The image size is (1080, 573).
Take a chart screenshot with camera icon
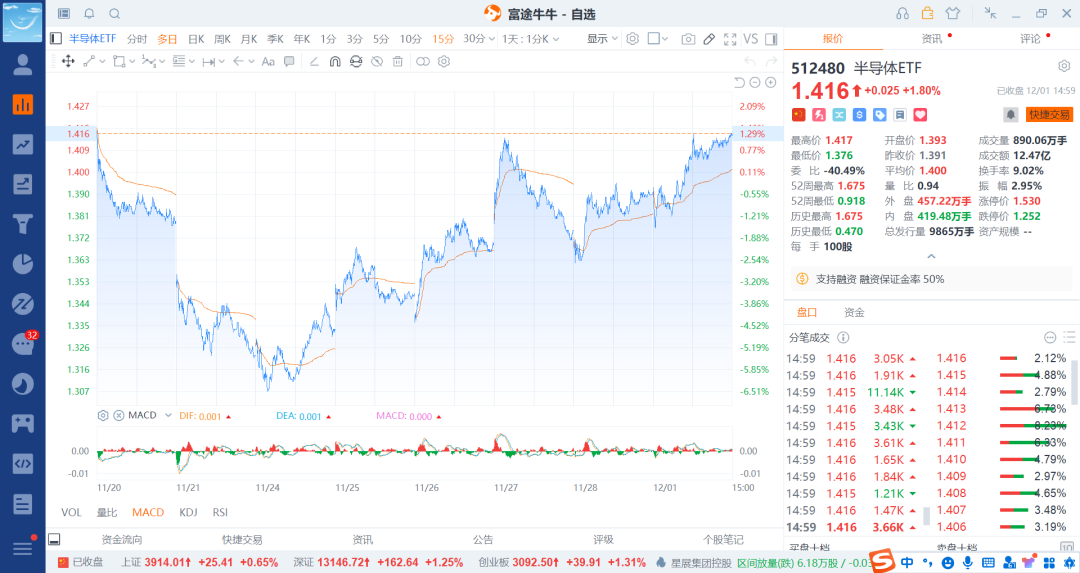(x=688, y=39)
